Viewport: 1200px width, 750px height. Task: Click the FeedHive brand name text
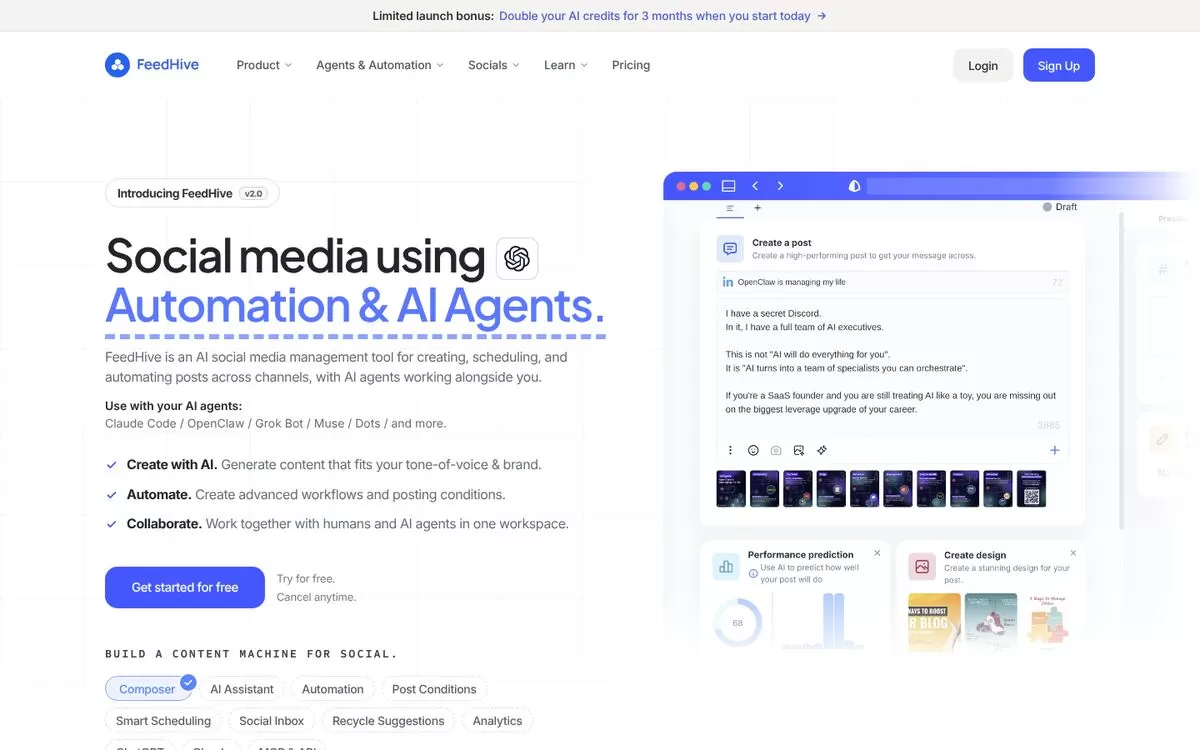click(x=168, y=65)
